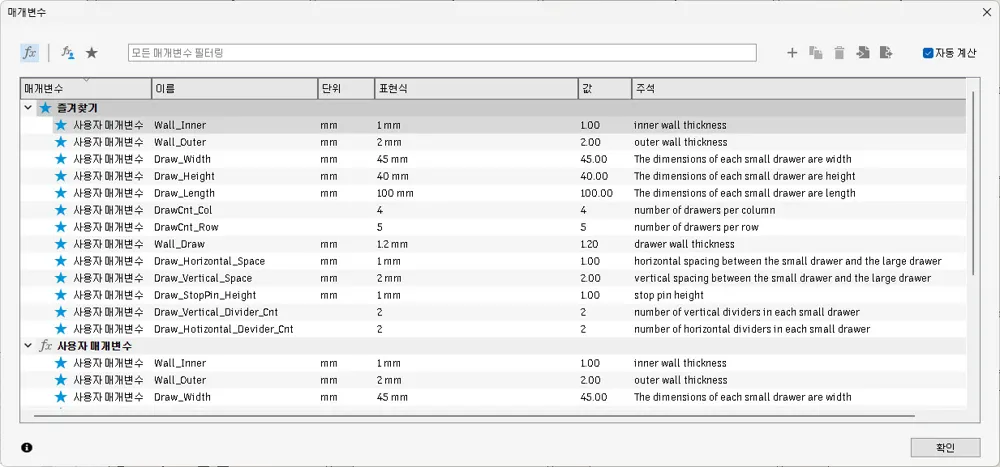Toggle the star on the Draw_Length row
The width and height of the screenshot is (1000, 467).
[x=61, y=193]
